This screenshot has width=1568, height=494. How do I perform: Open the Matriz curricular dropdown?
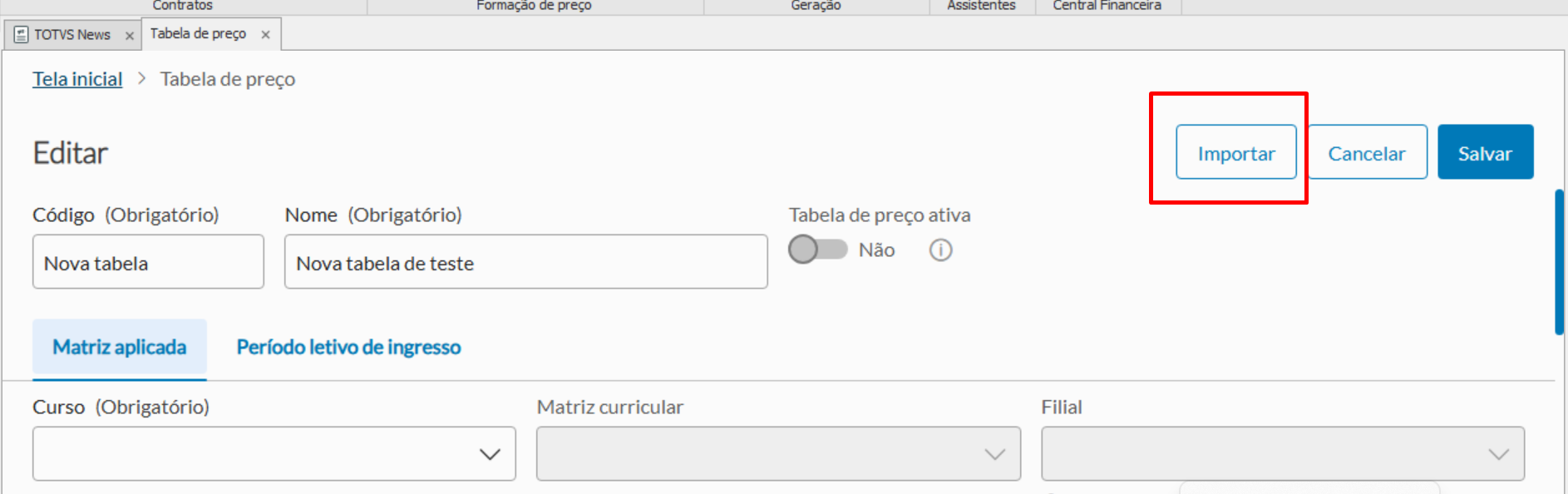click(x=994, y=454)
